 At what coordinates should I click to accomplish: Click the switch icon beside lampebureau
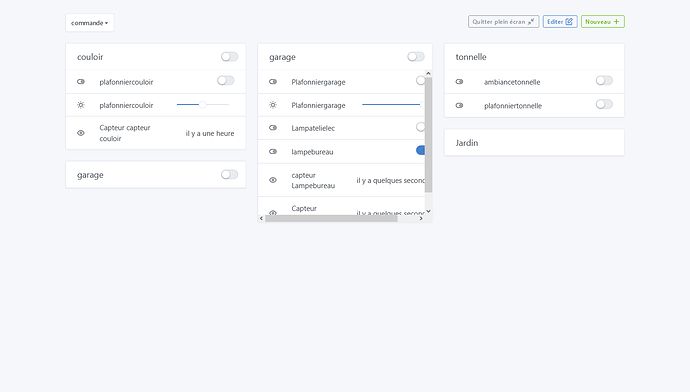point(273,152)
